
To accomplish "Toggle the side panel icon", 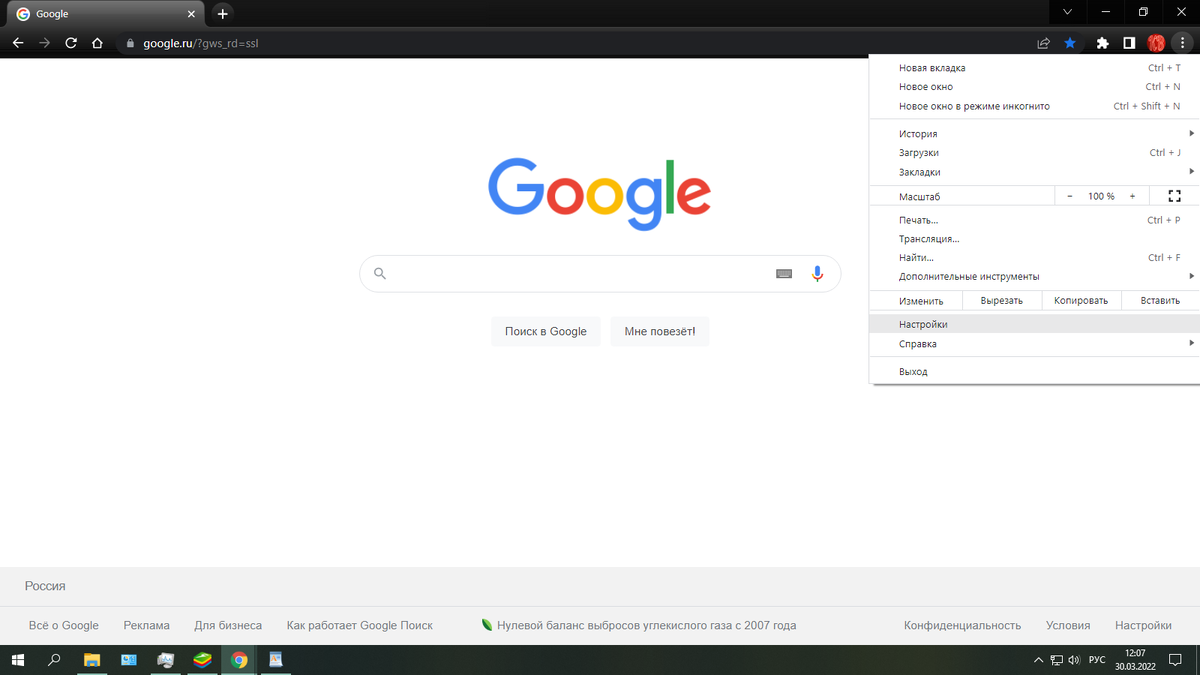I will pyautogui.click(x=1129, y=43).
